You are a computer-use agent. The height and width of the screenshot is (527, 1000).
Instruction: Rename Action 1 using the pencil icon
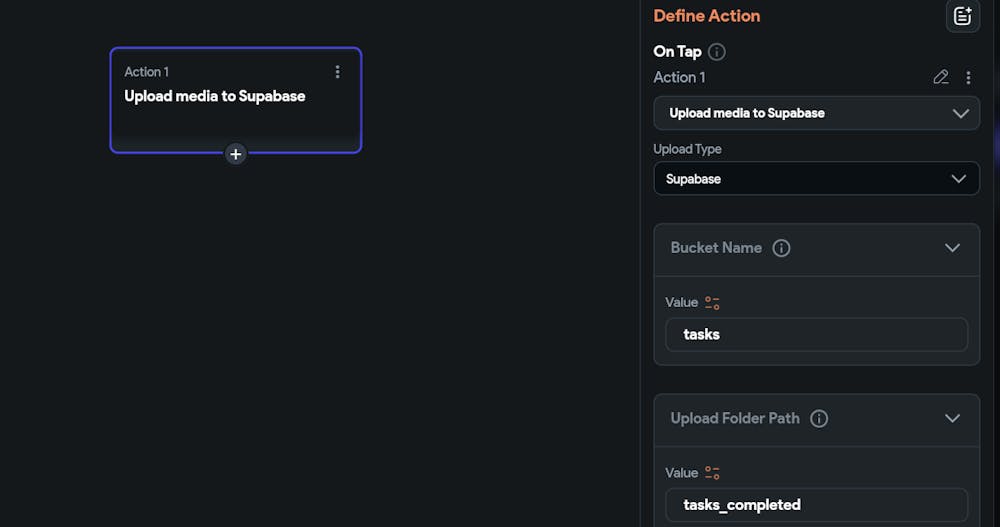pyautogui.click(x=940, y=77)
